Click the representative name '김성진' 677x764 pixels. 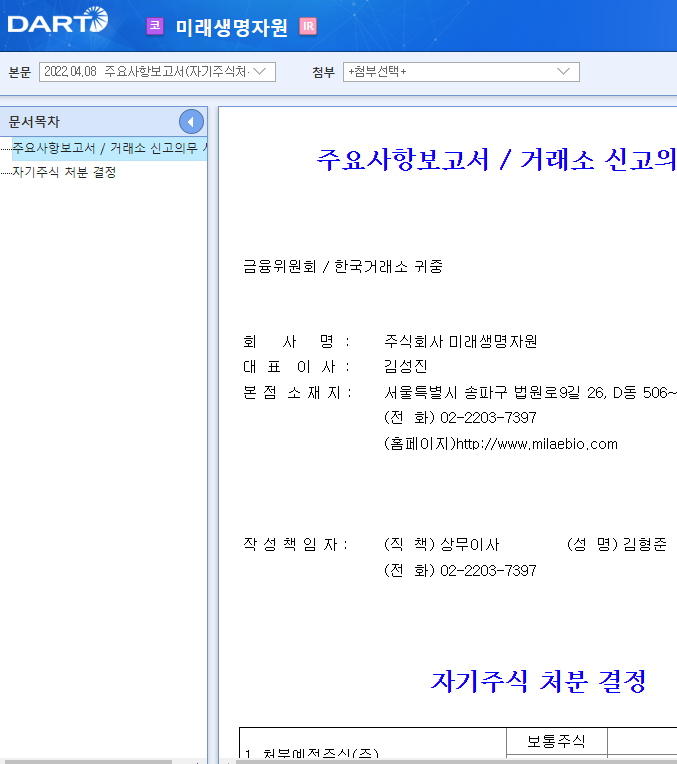pyautogui.click(x=406, y=366)
